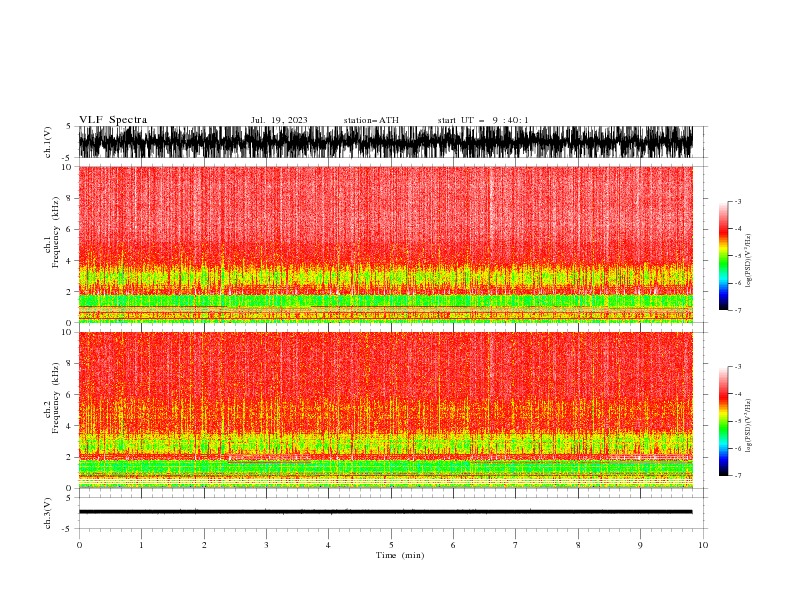Viewport: 792px width, 612px height.
Task: Click inside the ch.2 spectrogram panel
Action: click(385, 410)
